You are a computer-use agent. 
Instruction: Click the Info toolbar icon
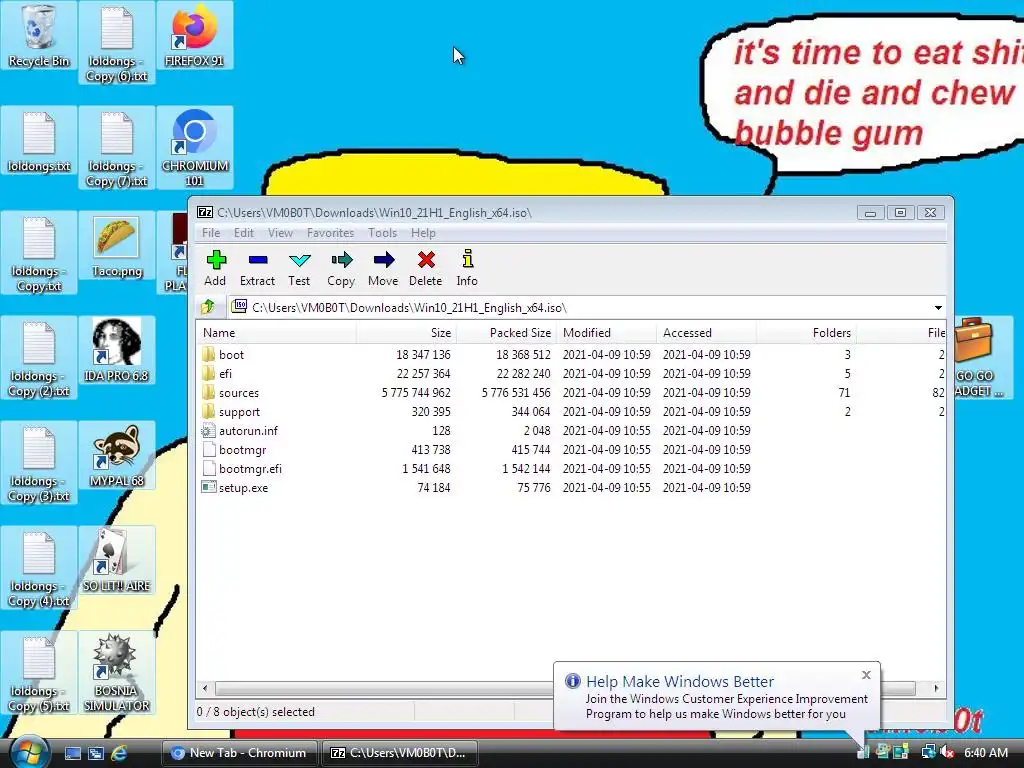[467, 259]
